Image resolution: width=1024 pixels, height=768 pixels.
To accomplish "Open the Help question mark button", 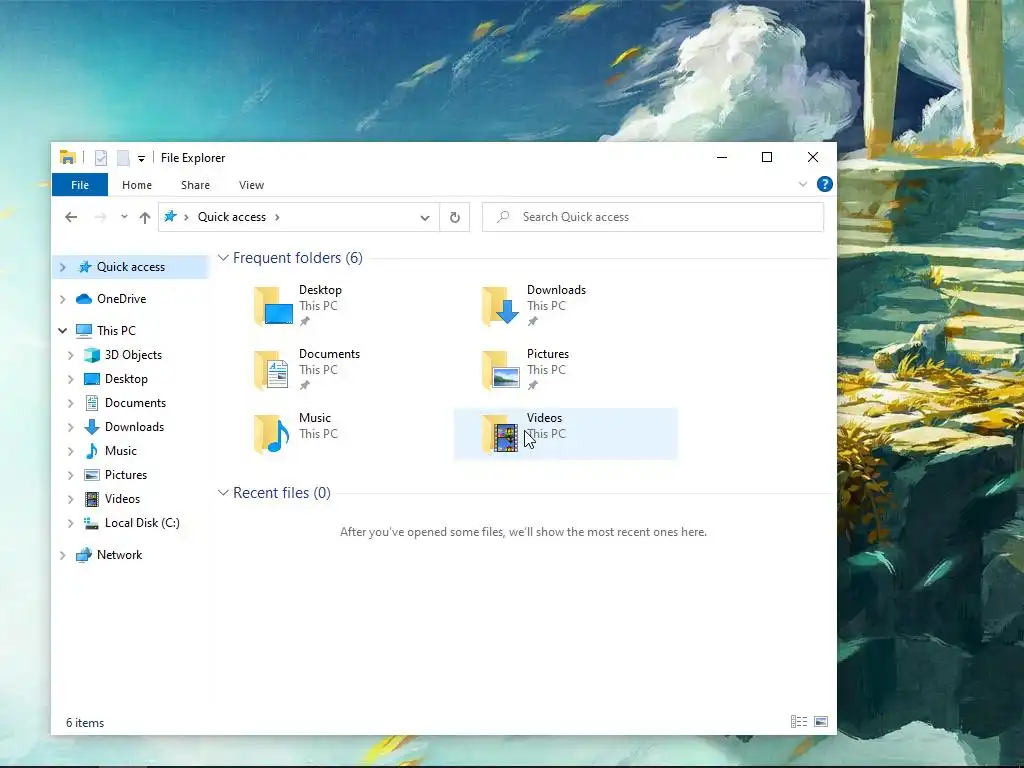I will [825, 184].
